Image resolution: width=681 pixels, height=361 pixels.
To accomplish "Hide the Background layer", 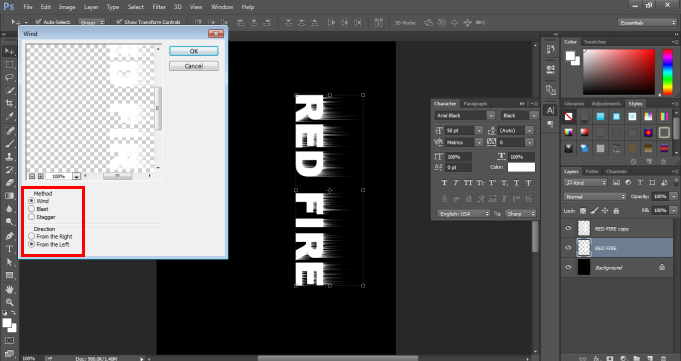I will tap(568, 267).
